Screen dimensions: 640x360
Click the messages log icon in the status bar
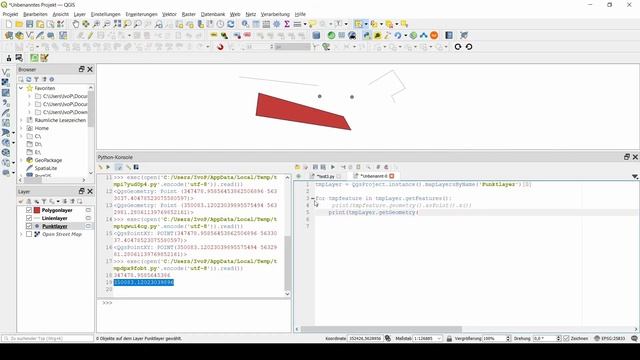point(634,338)
